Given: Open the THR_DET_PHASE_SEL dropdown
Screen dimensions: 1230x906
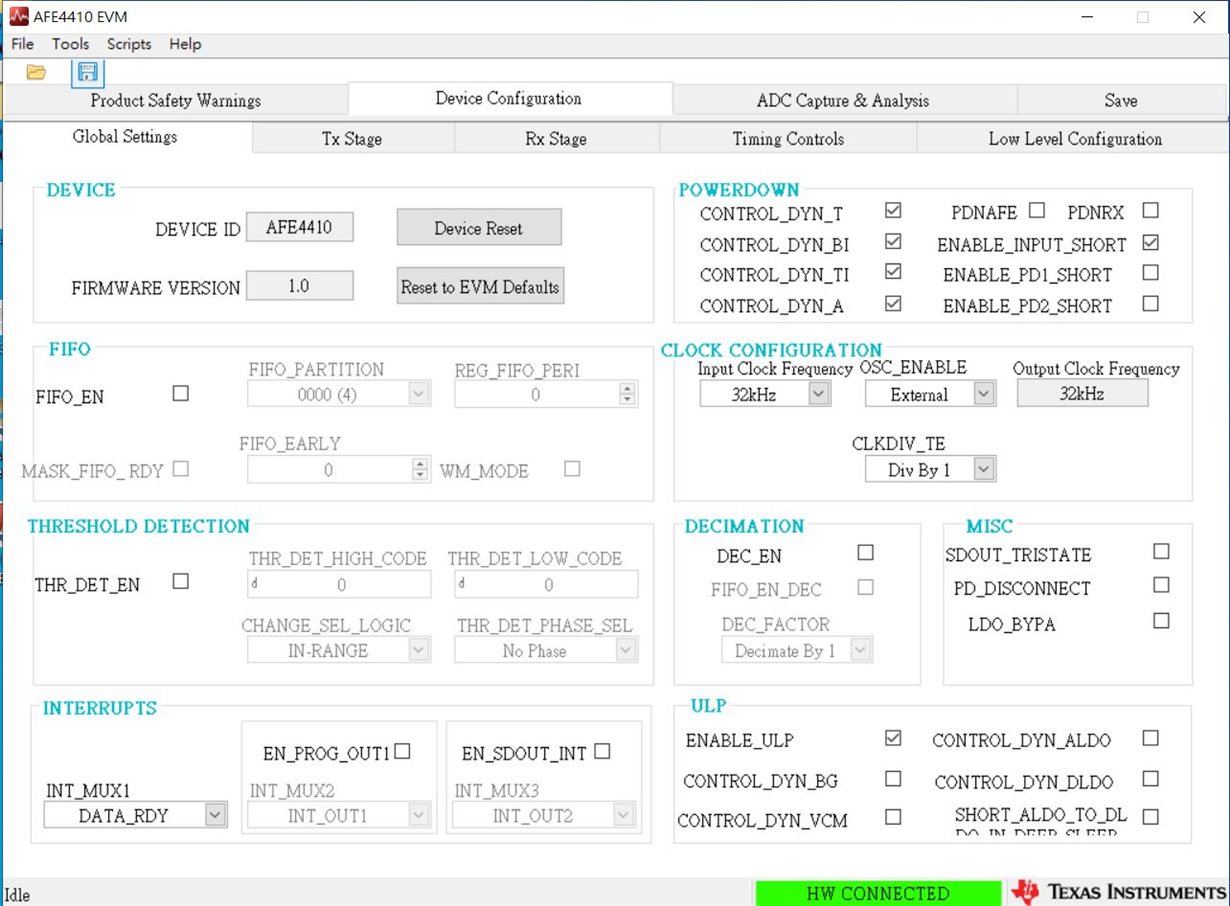Looking at the screenshot, I should coord(546,650).
